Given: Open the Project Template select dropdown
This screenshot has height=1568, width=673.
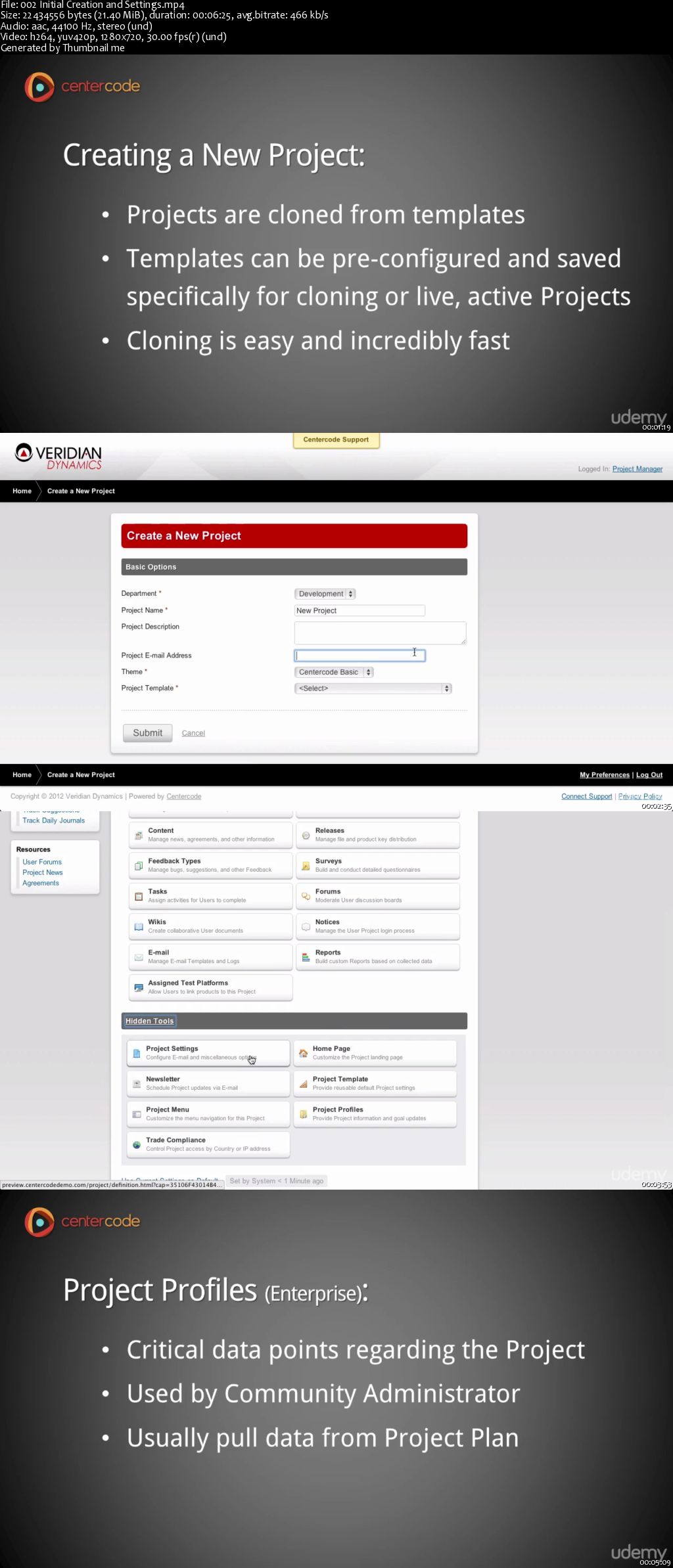Looking at the screenshot, I should (x=373, y=688).
